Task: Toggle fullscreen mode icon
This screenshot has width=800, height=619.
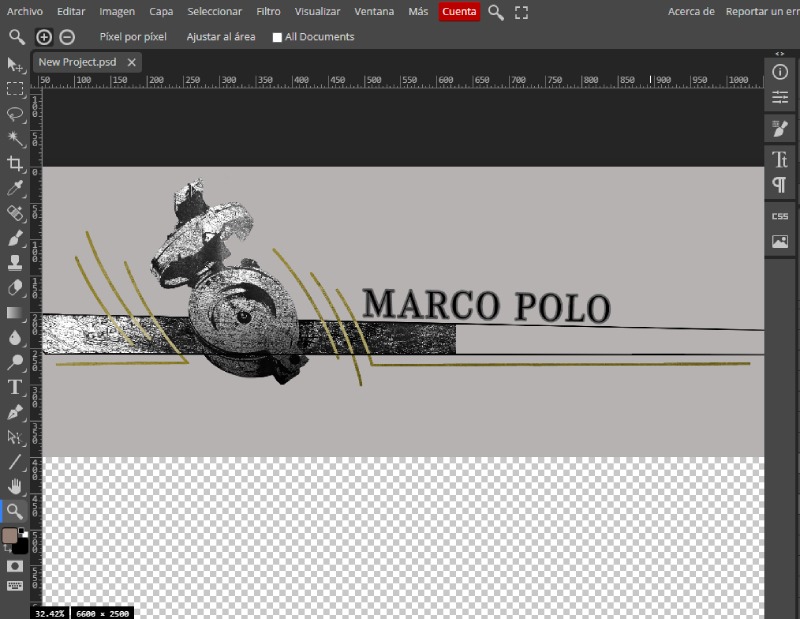Action: [521, 12]
